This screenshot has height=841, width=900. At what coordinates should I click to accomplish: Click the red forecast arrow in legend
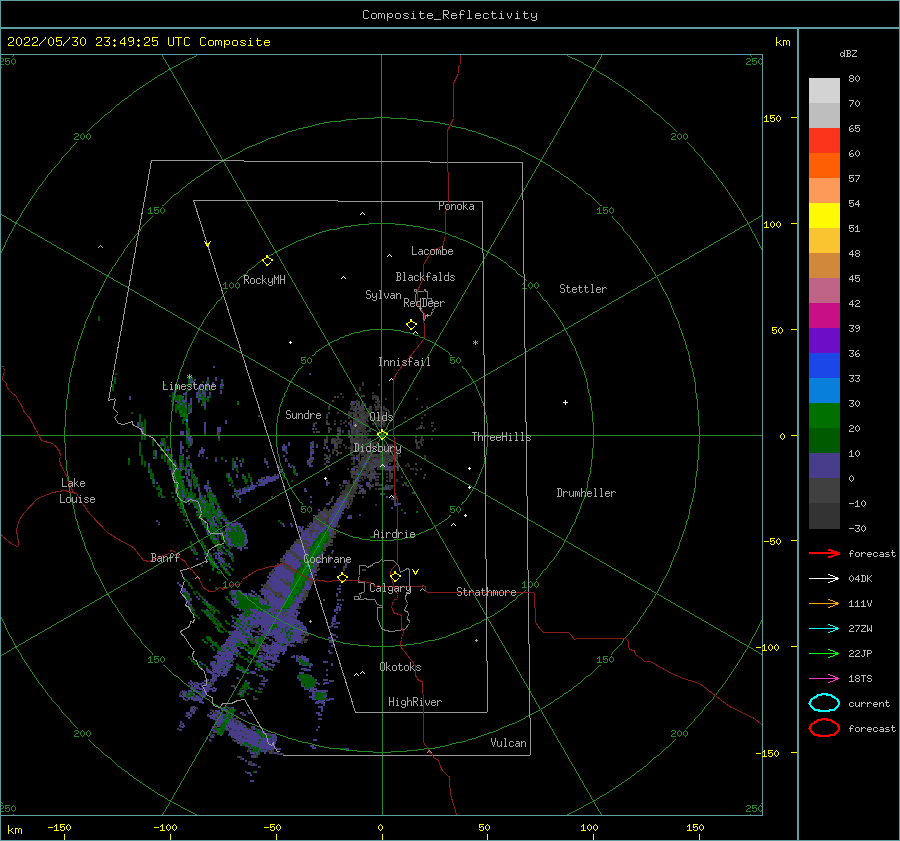pos(824,553)
